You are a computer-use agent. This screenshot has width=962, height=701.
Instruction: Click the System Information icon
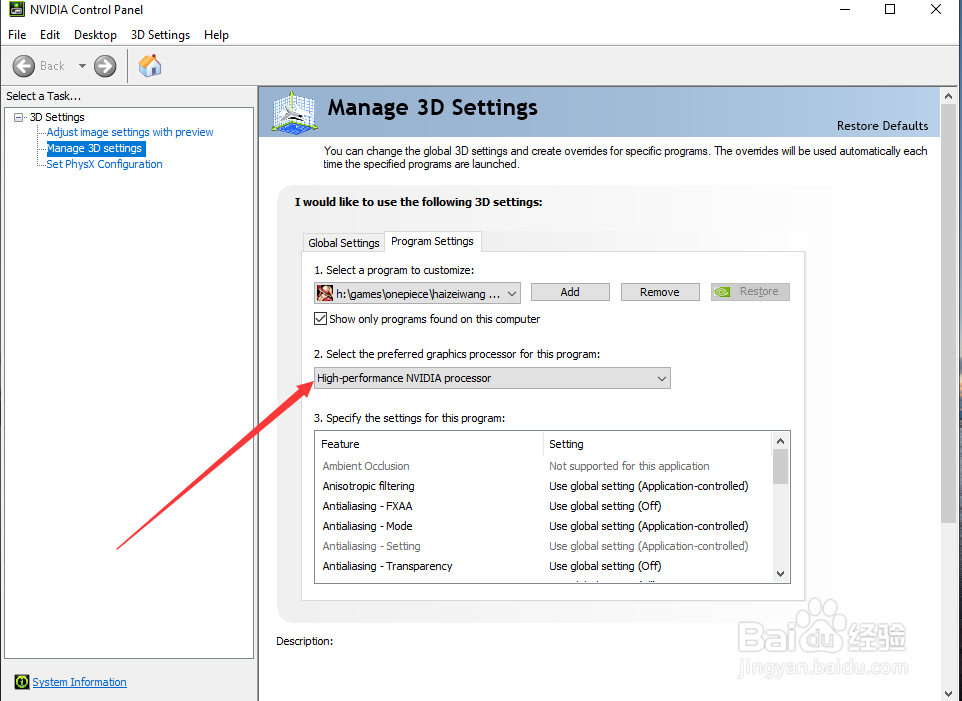[21, 681]
